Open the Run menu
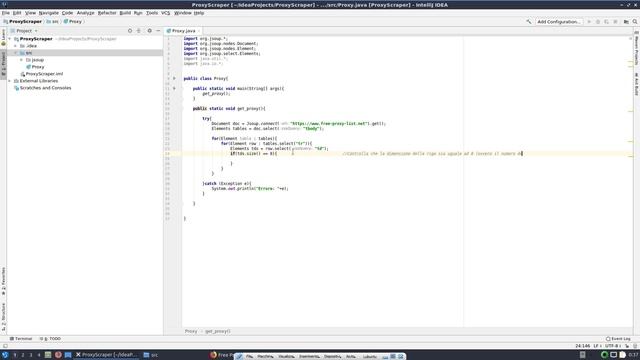Viewport: 640px width, 360px height. pyautogui.click(x=138, y=13)
